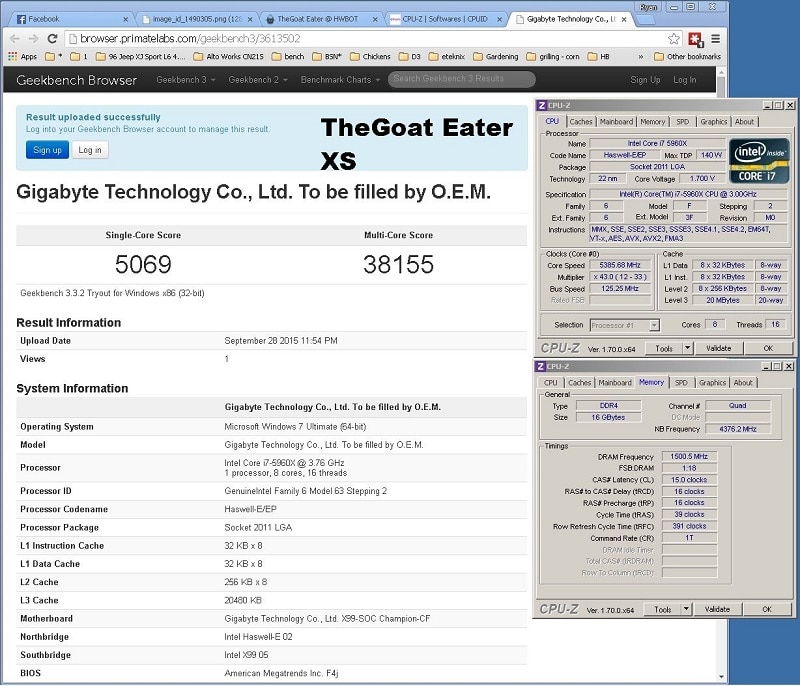The image size is (800, 686).
Task: Open the 'HB' bookmark folder
Action: click(598, 57)
